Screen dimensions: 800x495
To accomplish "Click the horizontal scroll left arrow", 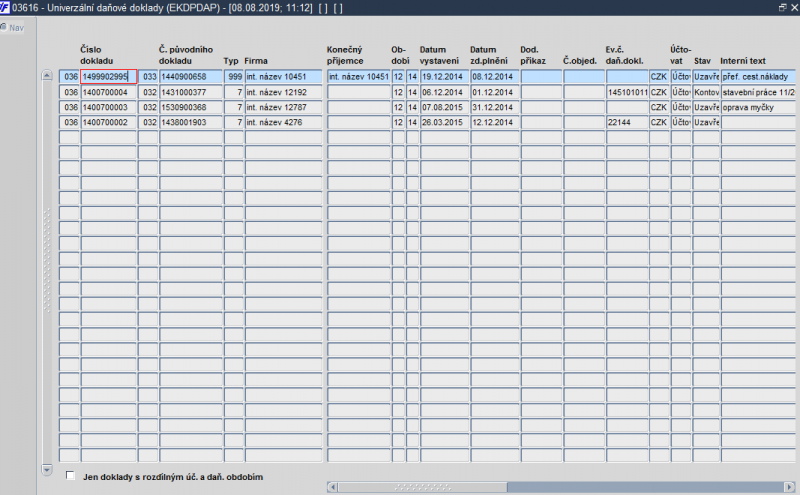I will pos(332,487).
